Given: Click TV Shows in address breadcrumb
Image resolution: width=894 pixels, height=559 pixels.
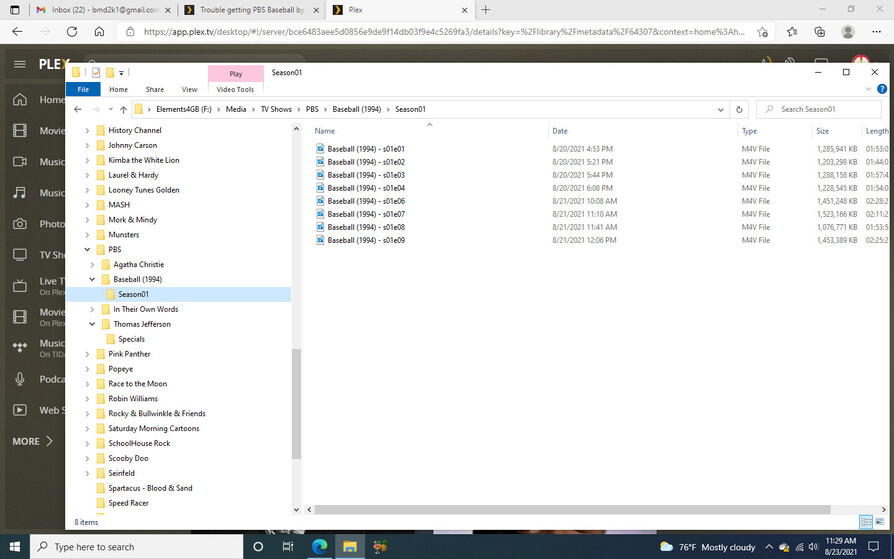Looking at the screenshot, I should (x=276, y=110).
